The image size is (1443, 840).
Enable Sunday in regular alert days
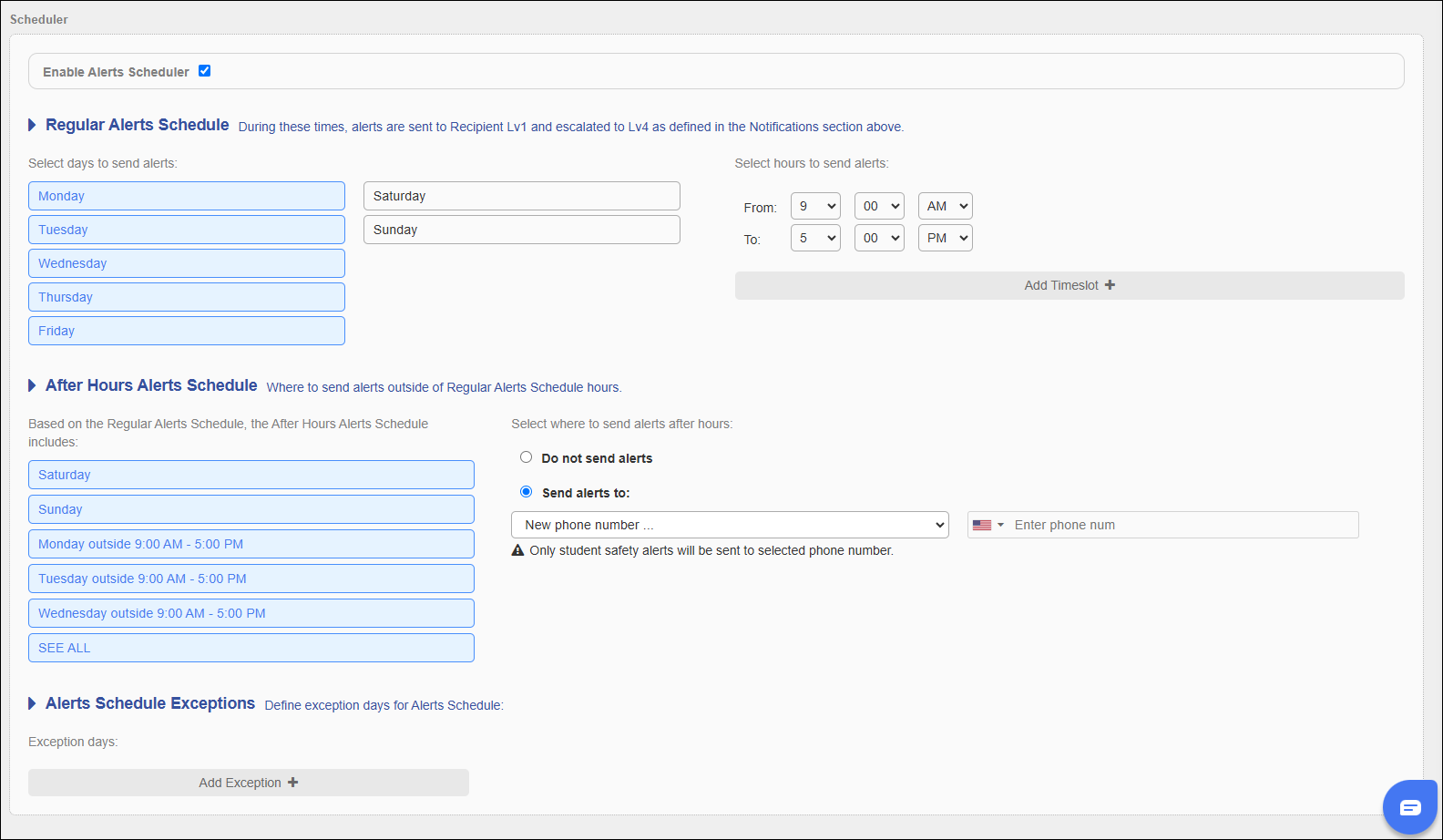[x=522, y=230]
